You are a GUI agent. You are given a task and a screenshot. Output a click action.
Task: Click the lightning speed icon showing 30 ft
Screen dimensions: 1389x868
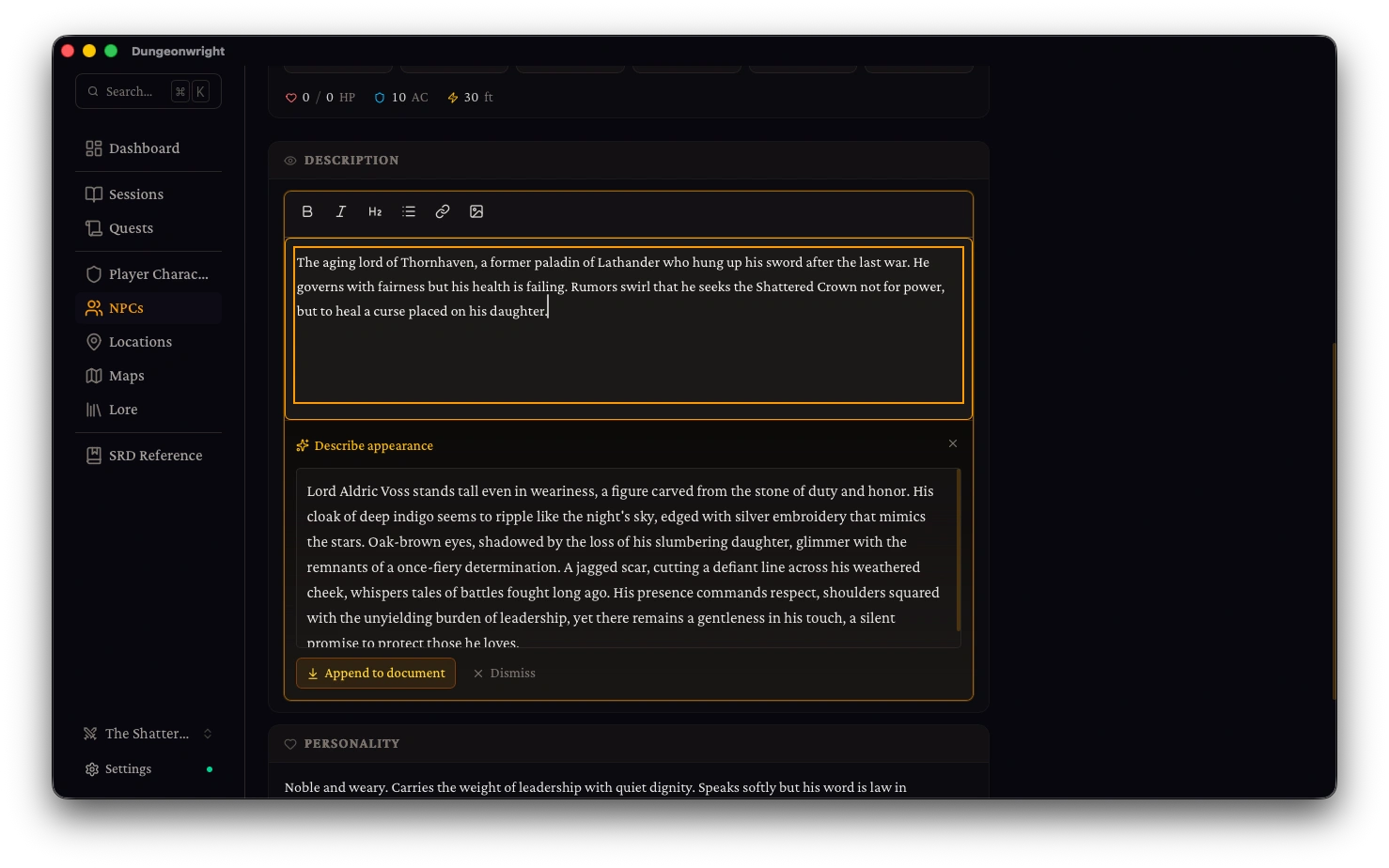(x=452, y=97)
